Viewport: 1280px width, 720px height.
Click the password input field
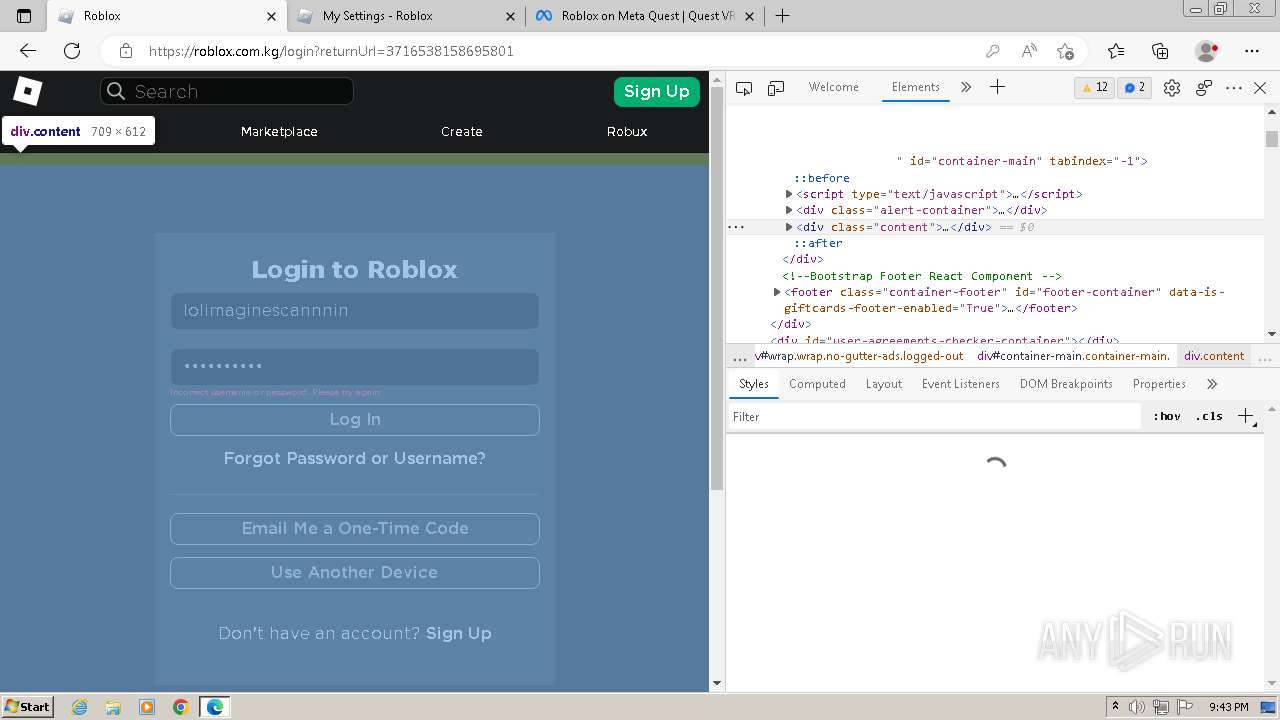tap(355, 367)
